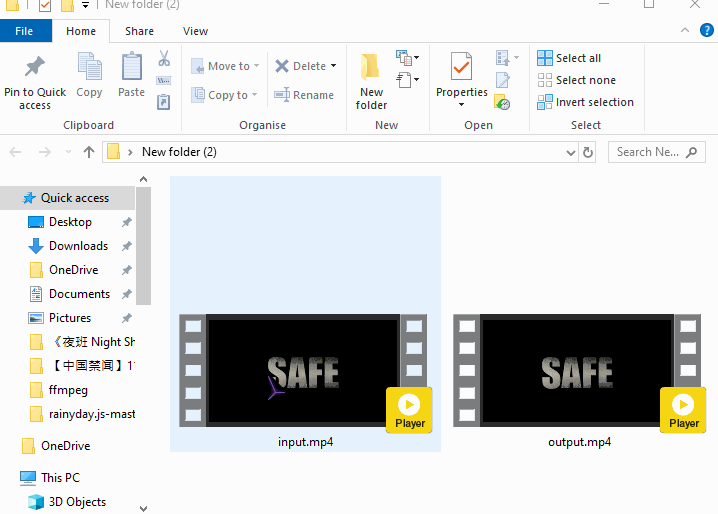Create a New folder from the ribbon
This screenshot has width=718, height=514.
click(x=371, y=82)
